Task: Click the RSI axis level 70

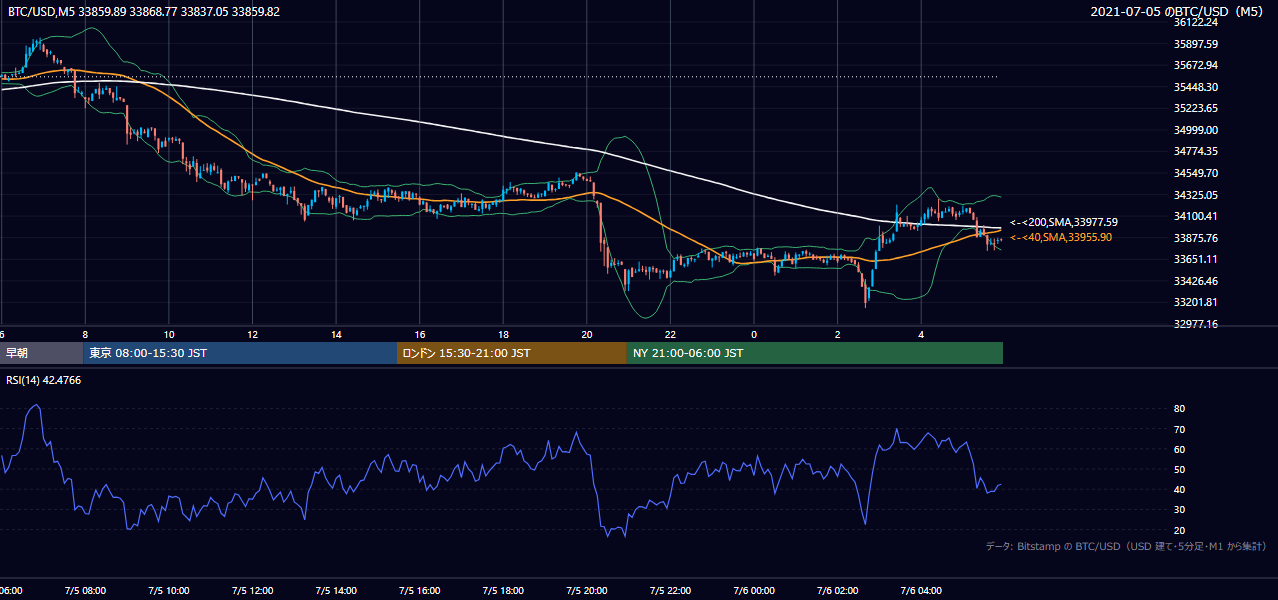Action: 1179,429
